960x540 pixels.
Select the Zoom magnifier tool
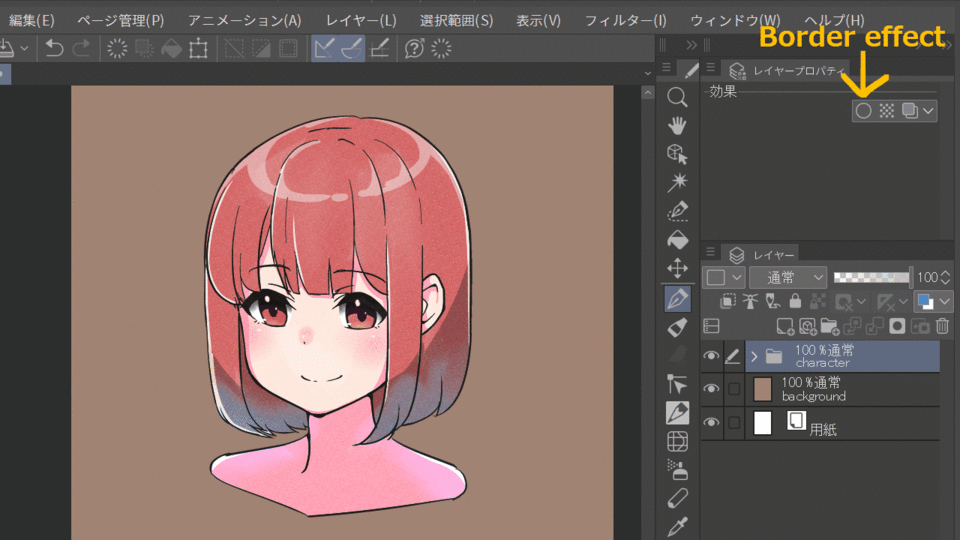pyautogui.click(x=677, y=96)
